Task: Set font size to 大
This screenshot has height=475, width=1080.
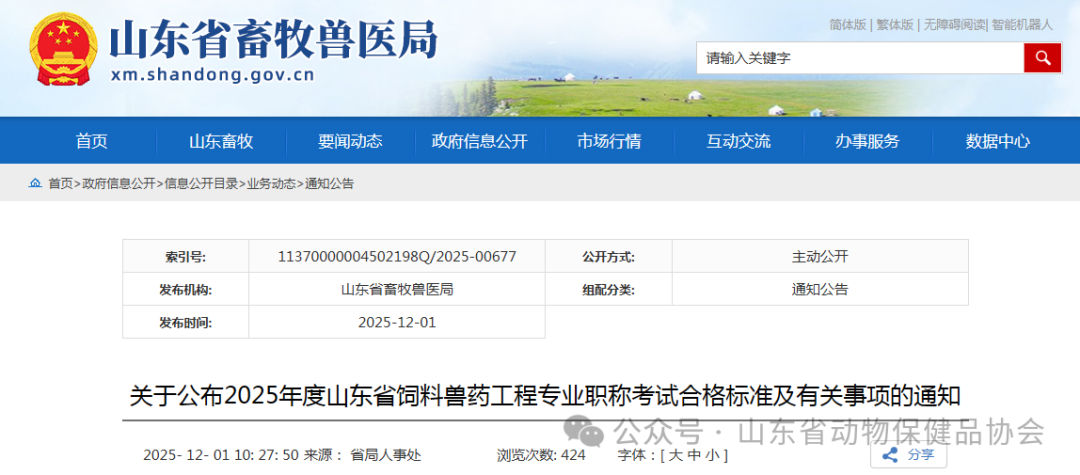Action: pos(674,455)
